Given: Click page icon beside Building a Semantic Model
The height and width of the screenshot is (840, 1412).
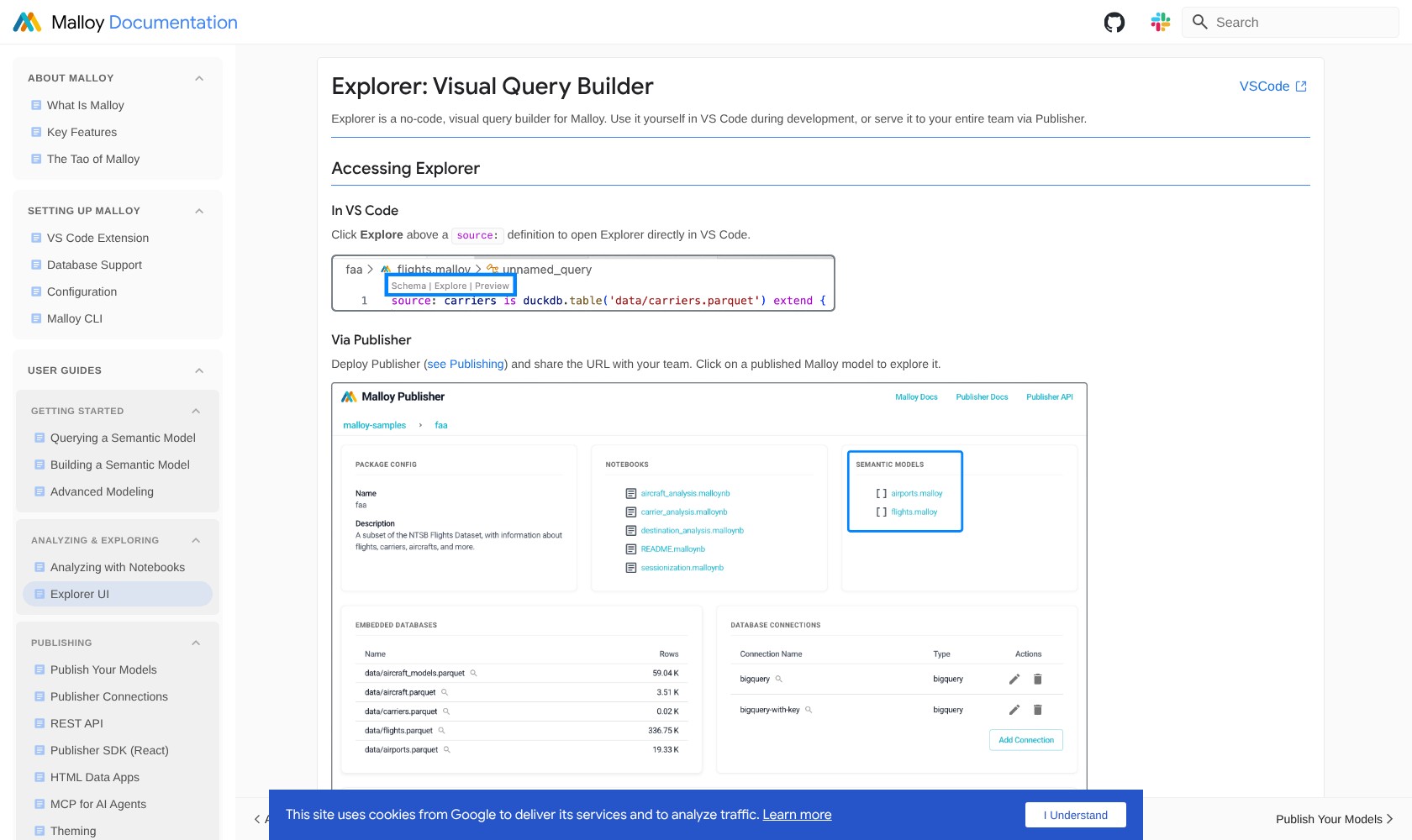Looking at the screenshot, I should 40,465.
